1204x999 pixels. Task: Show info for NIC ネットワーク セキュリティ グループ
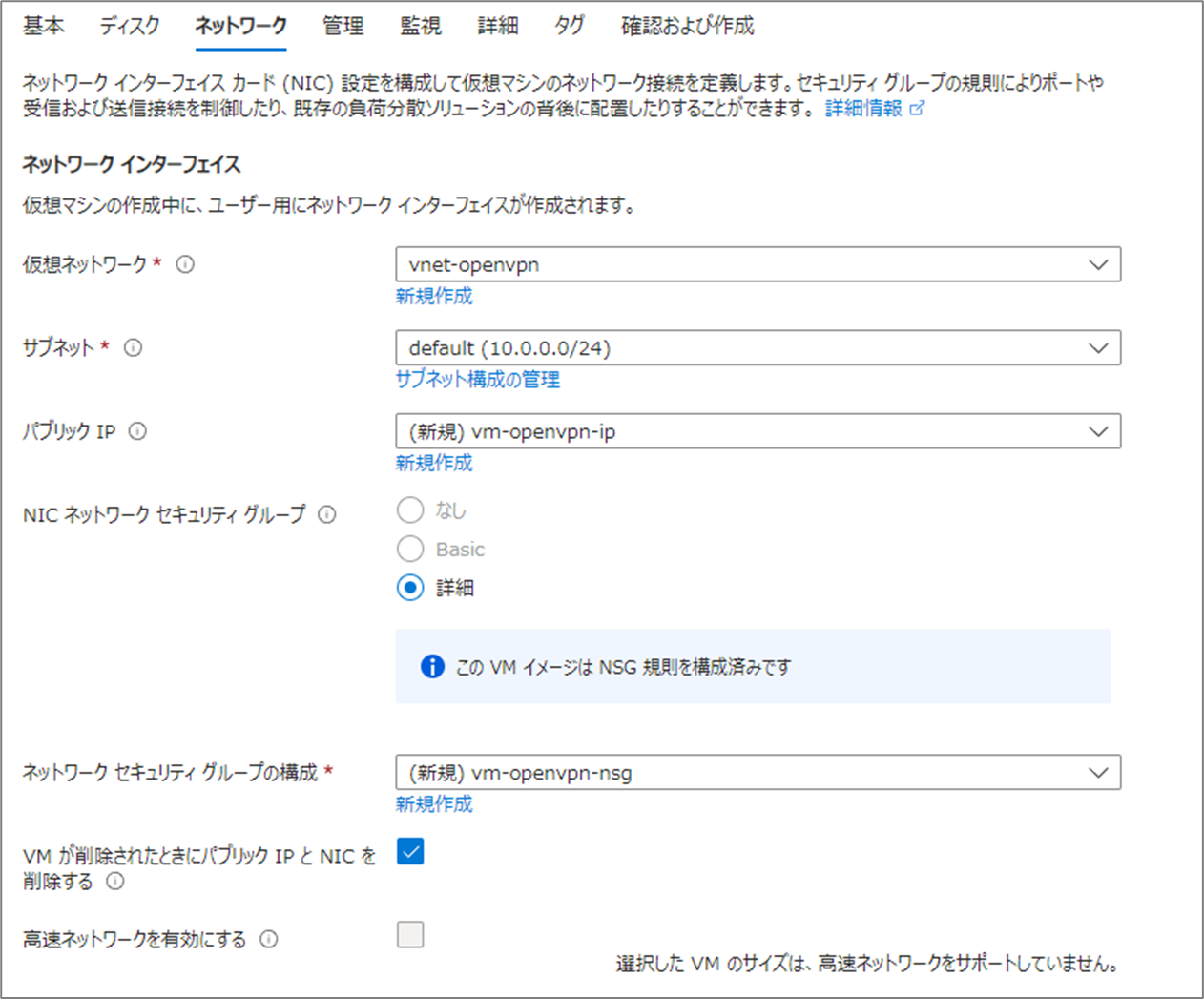326,515
